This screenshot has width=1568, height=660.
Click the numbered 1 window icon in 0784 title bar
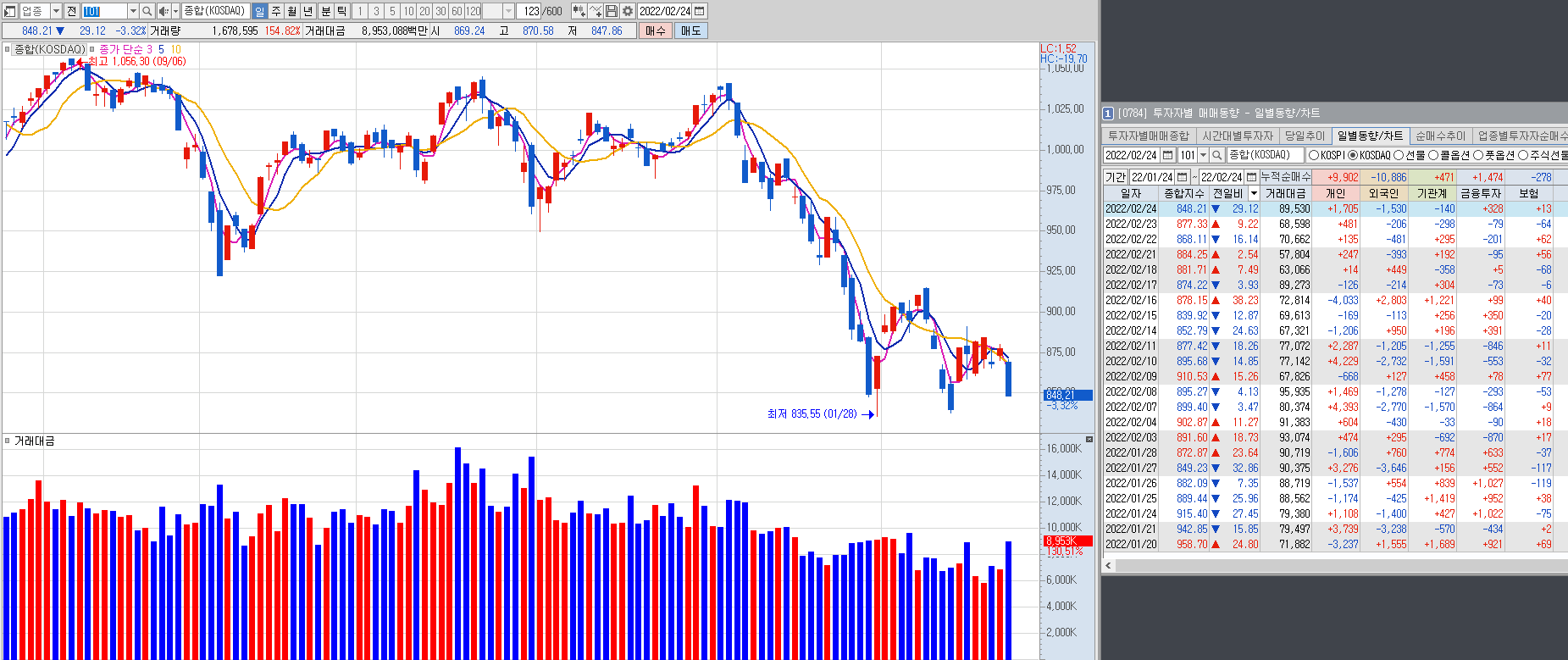tap(1108, 113)
